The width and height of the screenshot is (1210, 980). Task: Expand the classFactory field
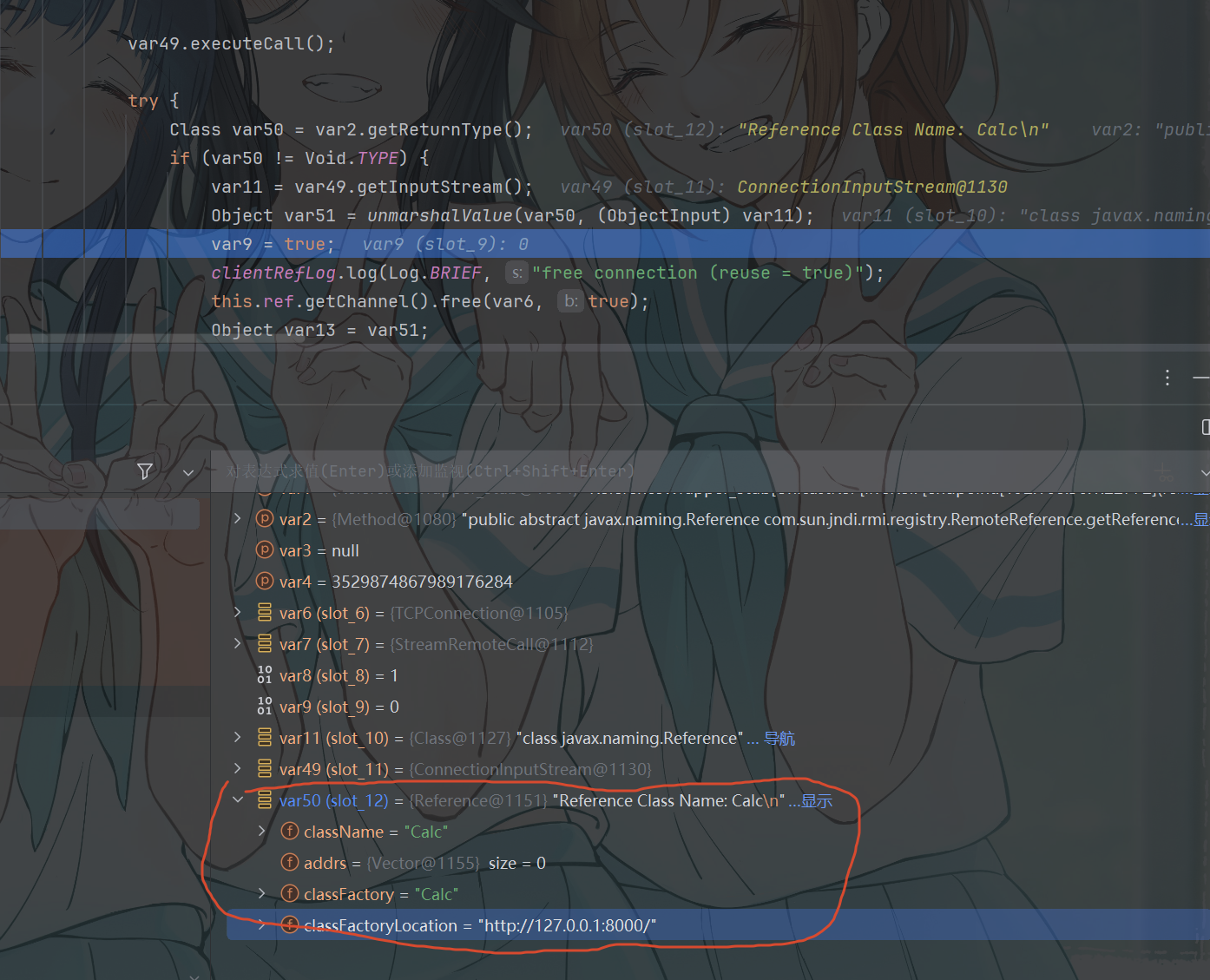[x=262, y=893]
